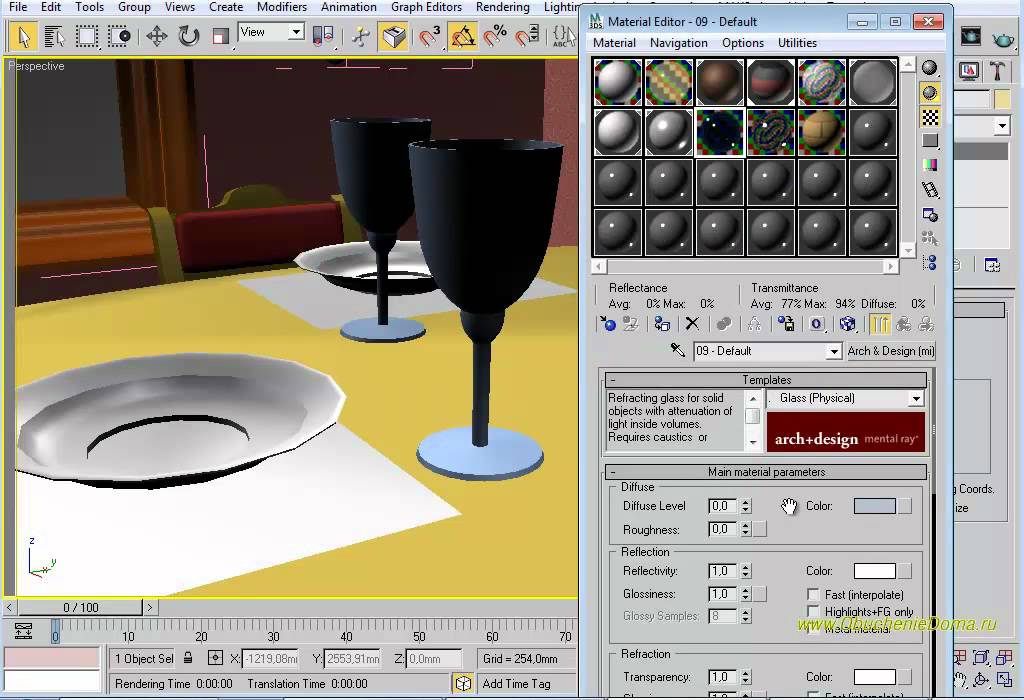Image resolution: width=1024 pixels, height=700 pixels.
Task: Reset material with the X icon
Action: click(x=691, y=324)
